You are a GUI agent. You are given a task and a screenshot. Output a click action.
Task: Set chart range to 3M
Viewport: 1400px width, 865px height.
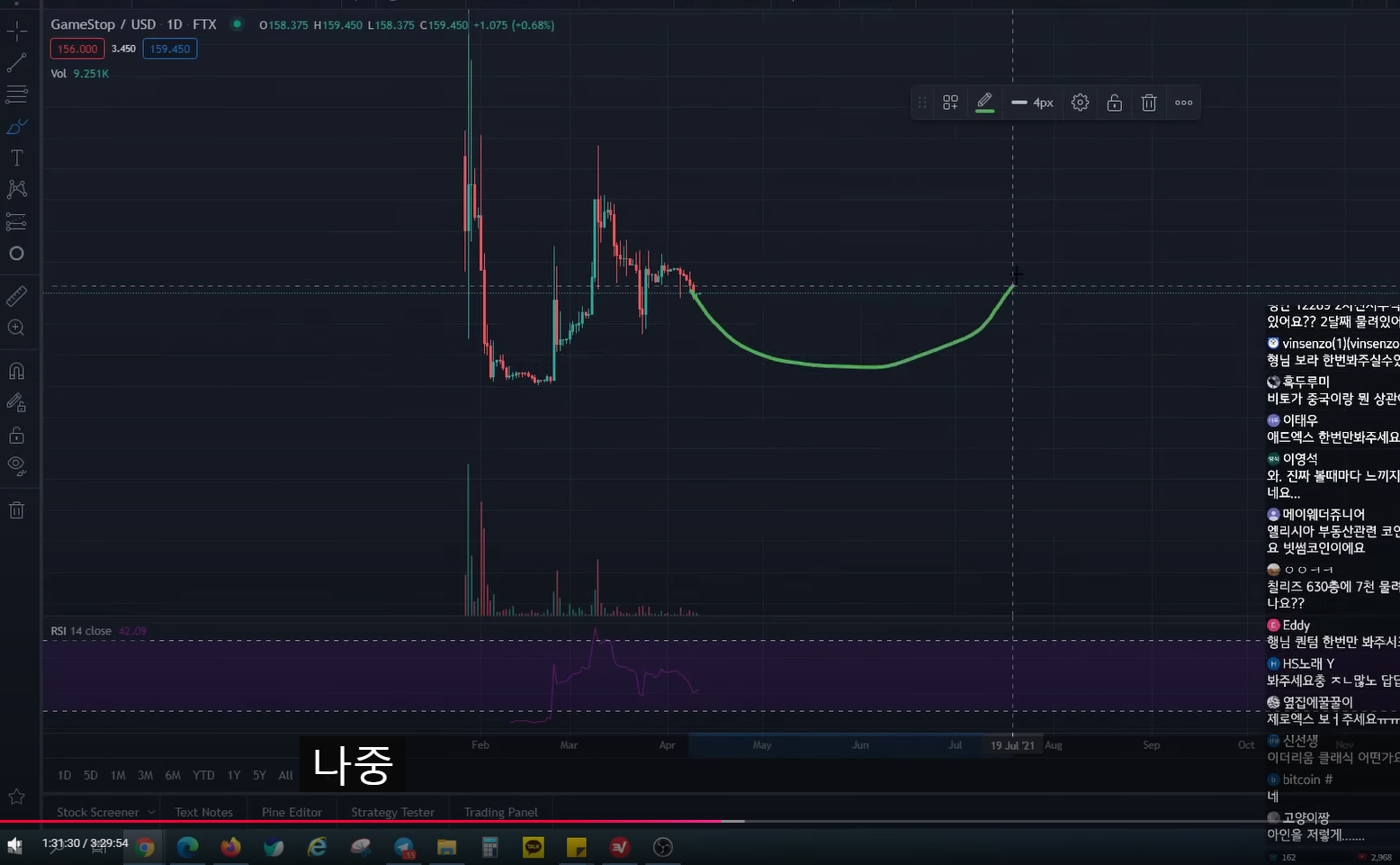[145, 775]
